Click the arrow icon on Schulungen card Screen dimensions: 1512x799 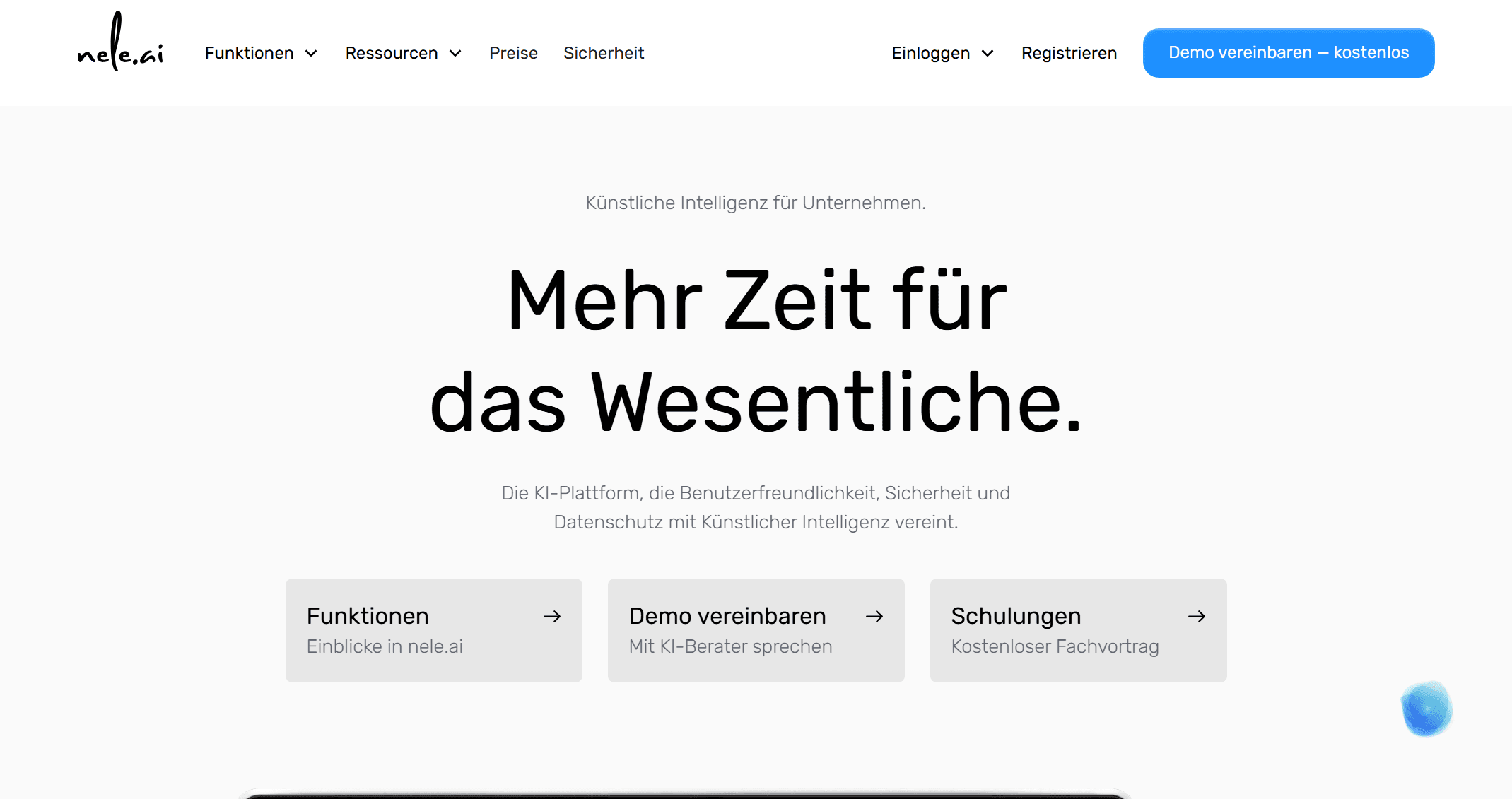(1197, 617)
